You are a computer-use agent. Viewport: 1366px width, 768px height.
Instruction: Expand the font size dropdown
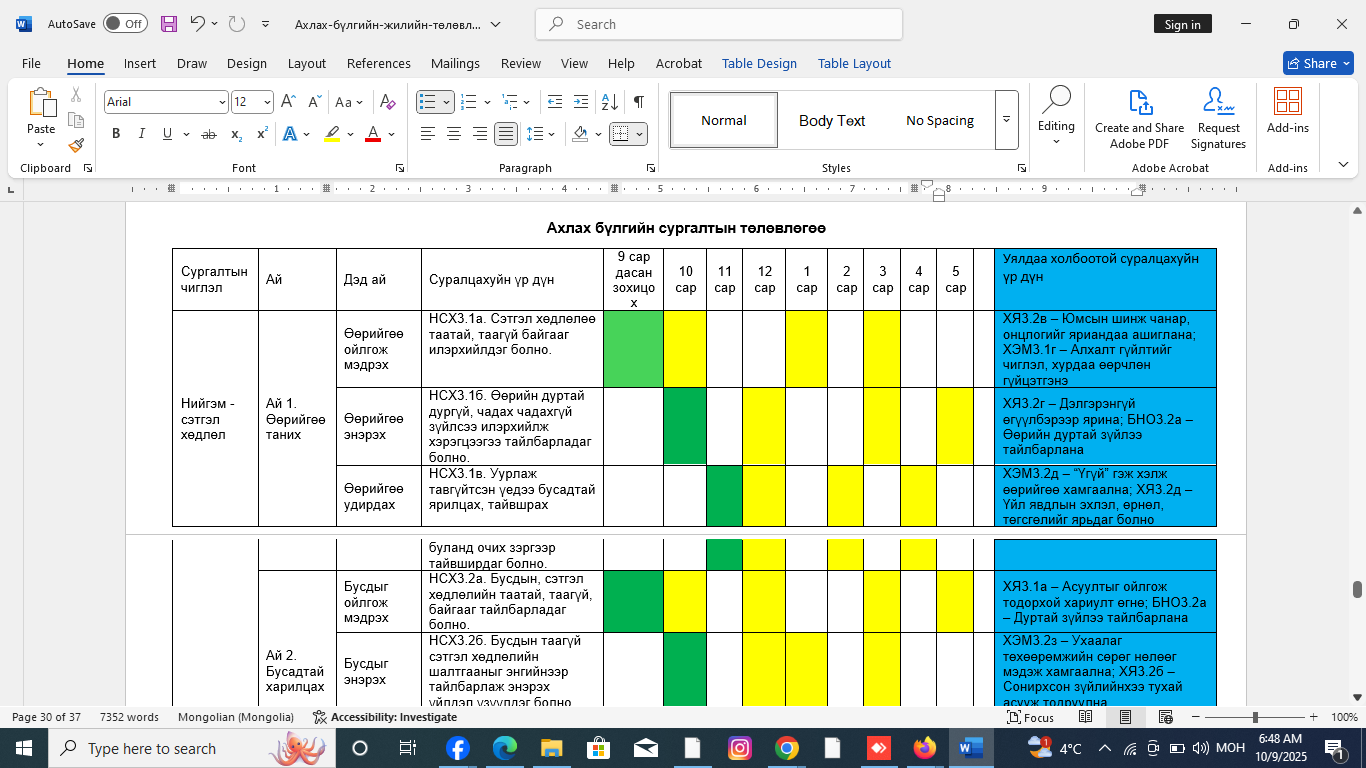point(267,102)
